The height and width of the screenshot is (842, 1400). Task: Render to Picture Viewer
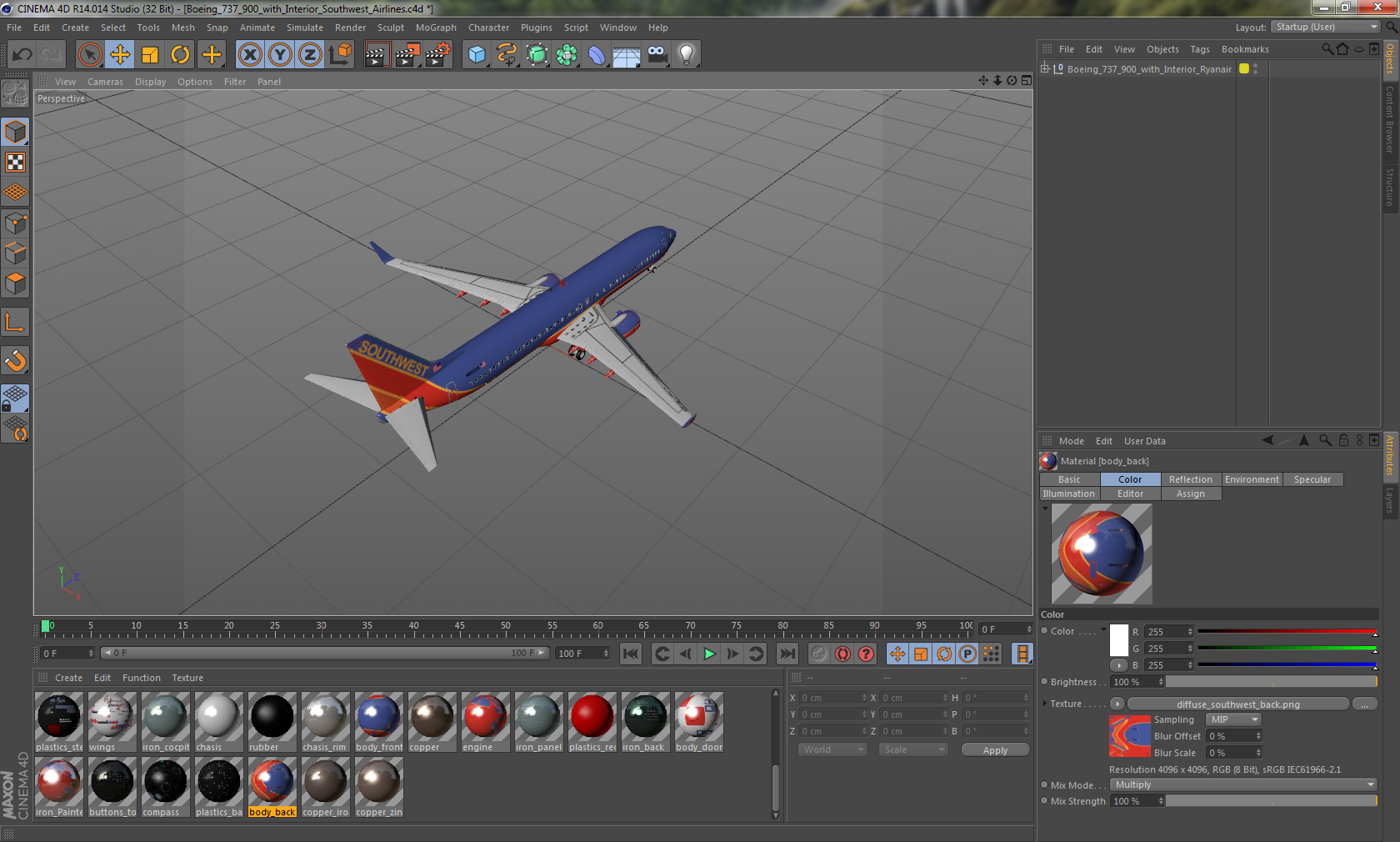tap(407, 55)
